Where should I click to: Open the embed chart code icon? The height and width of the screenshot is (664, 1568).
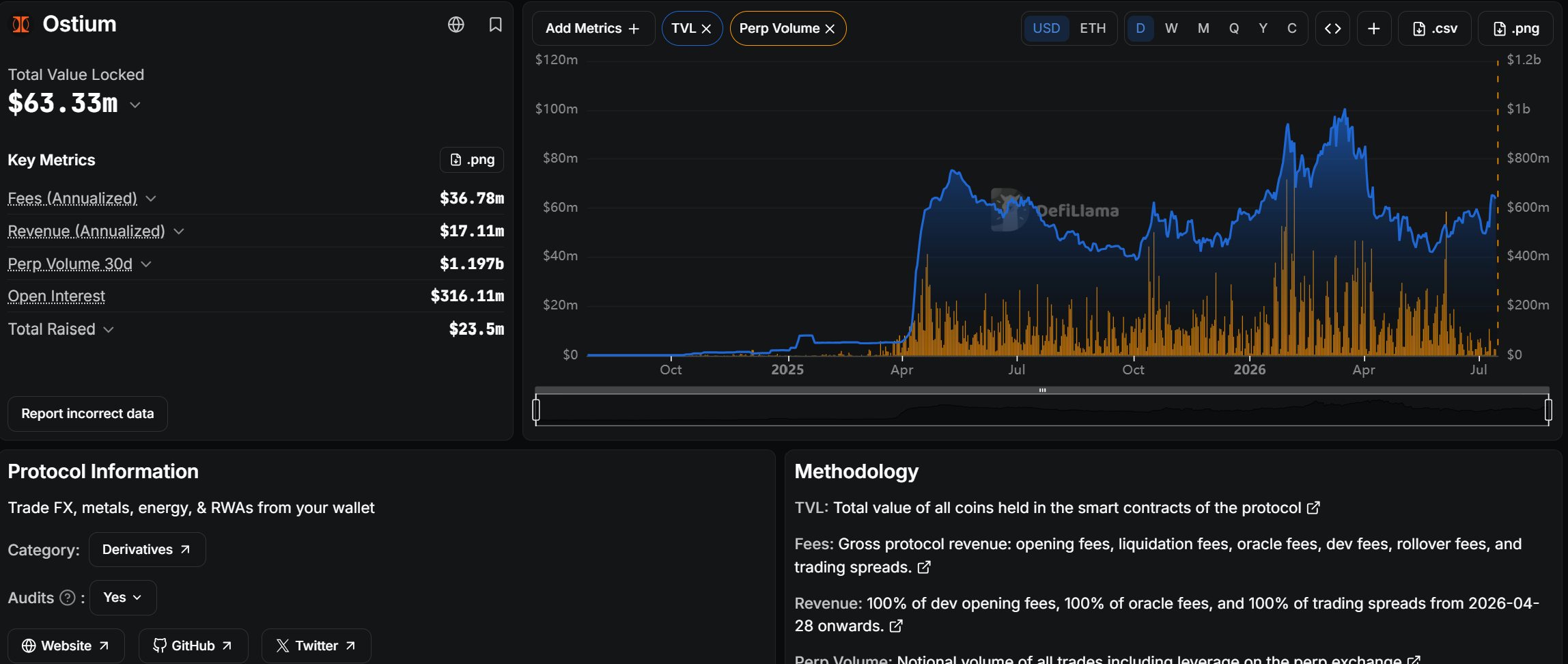pos(1332,29)
